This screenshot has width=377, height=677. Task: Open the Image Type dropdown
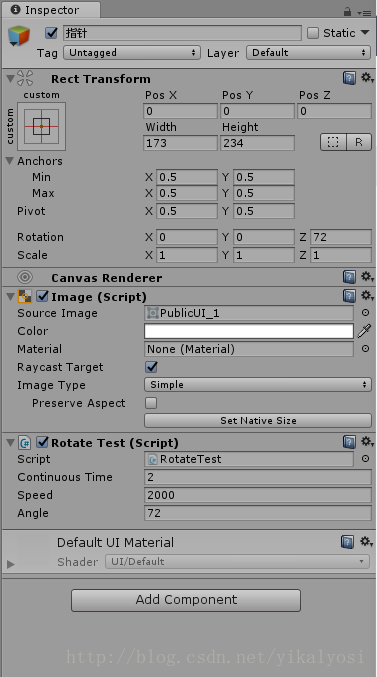point(258,385)
